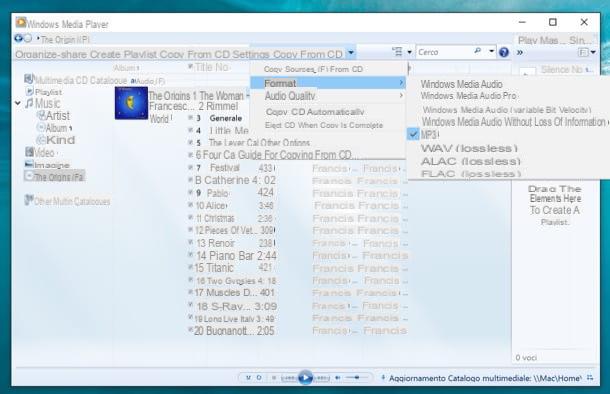Expand the Audio Quality submenu arrow
This screenshot has width=610, height=394.
point(401,96)
